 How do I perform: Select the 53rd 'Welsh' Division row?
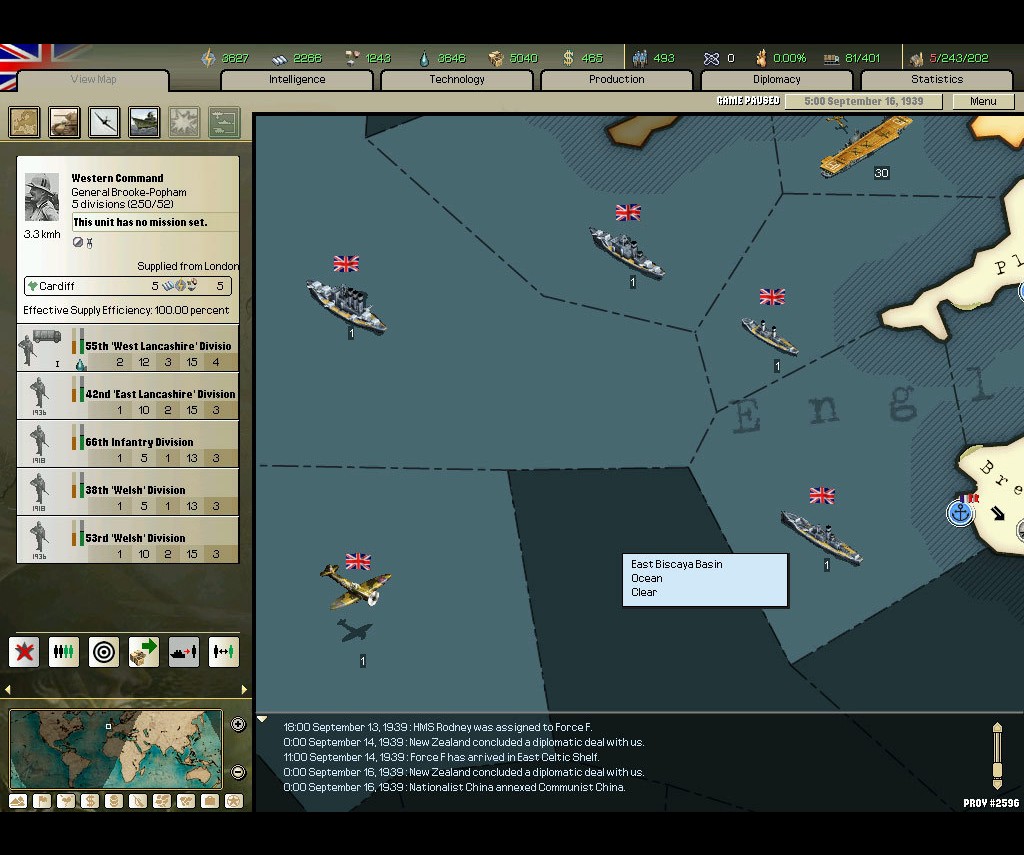click(x=128, y=540)
